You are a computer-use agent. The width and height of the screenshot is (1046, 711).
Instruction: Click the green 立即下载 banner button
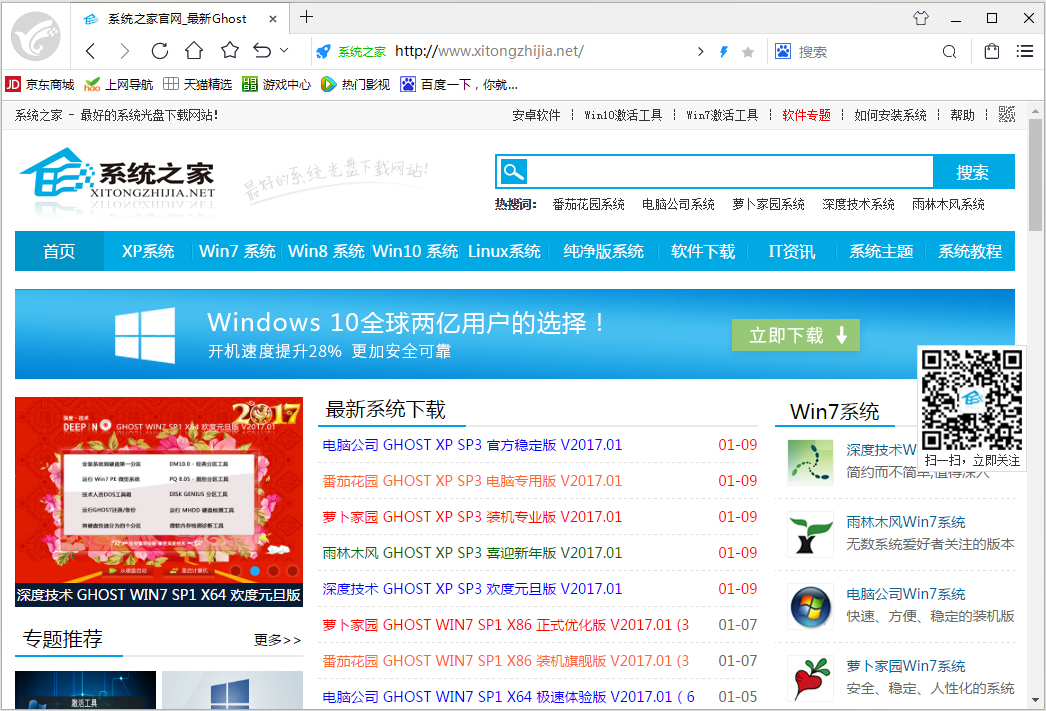pos(795,336)
